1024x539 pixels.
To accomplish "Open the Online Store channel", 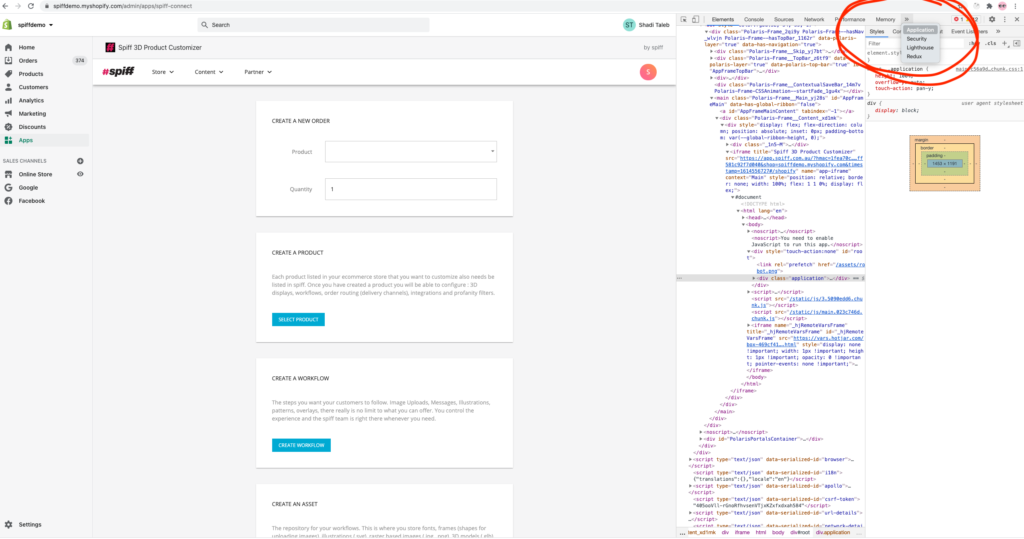I will pyautogui.click(x=35, y=174).
